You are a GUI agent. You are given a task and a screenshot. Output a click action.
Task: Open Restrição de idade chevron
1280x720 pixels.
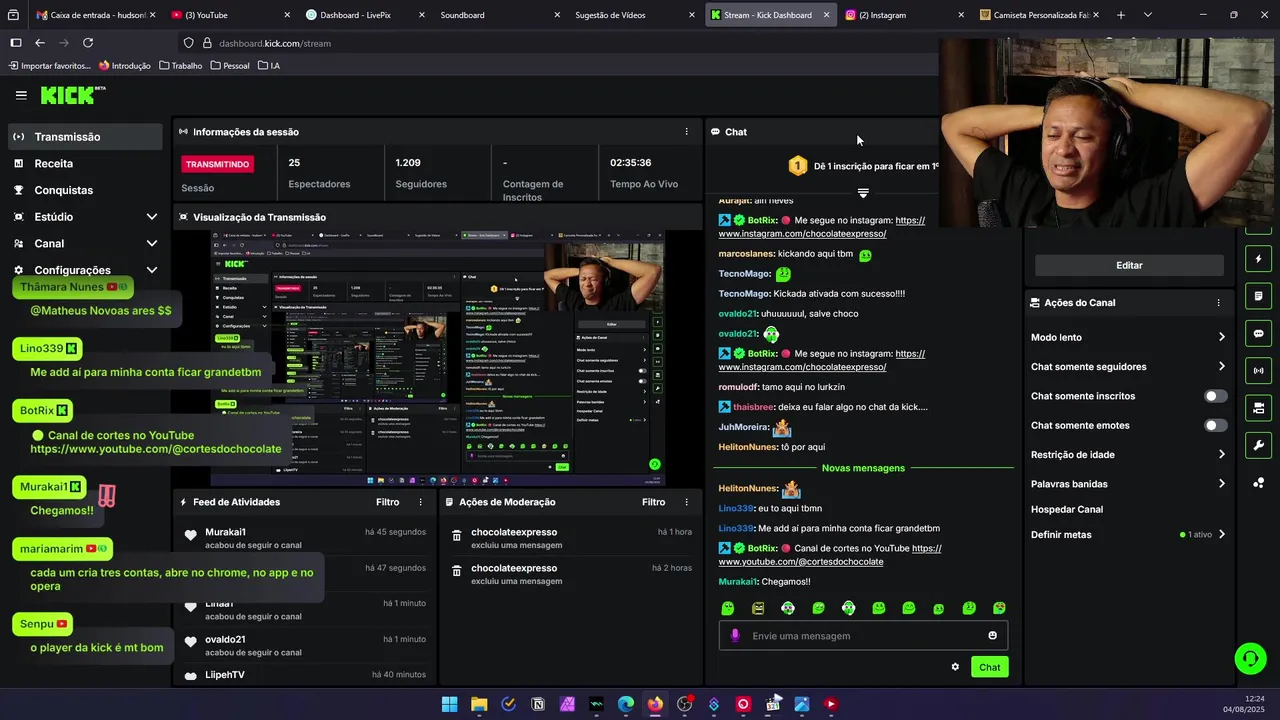click(x=1221, y=454)
